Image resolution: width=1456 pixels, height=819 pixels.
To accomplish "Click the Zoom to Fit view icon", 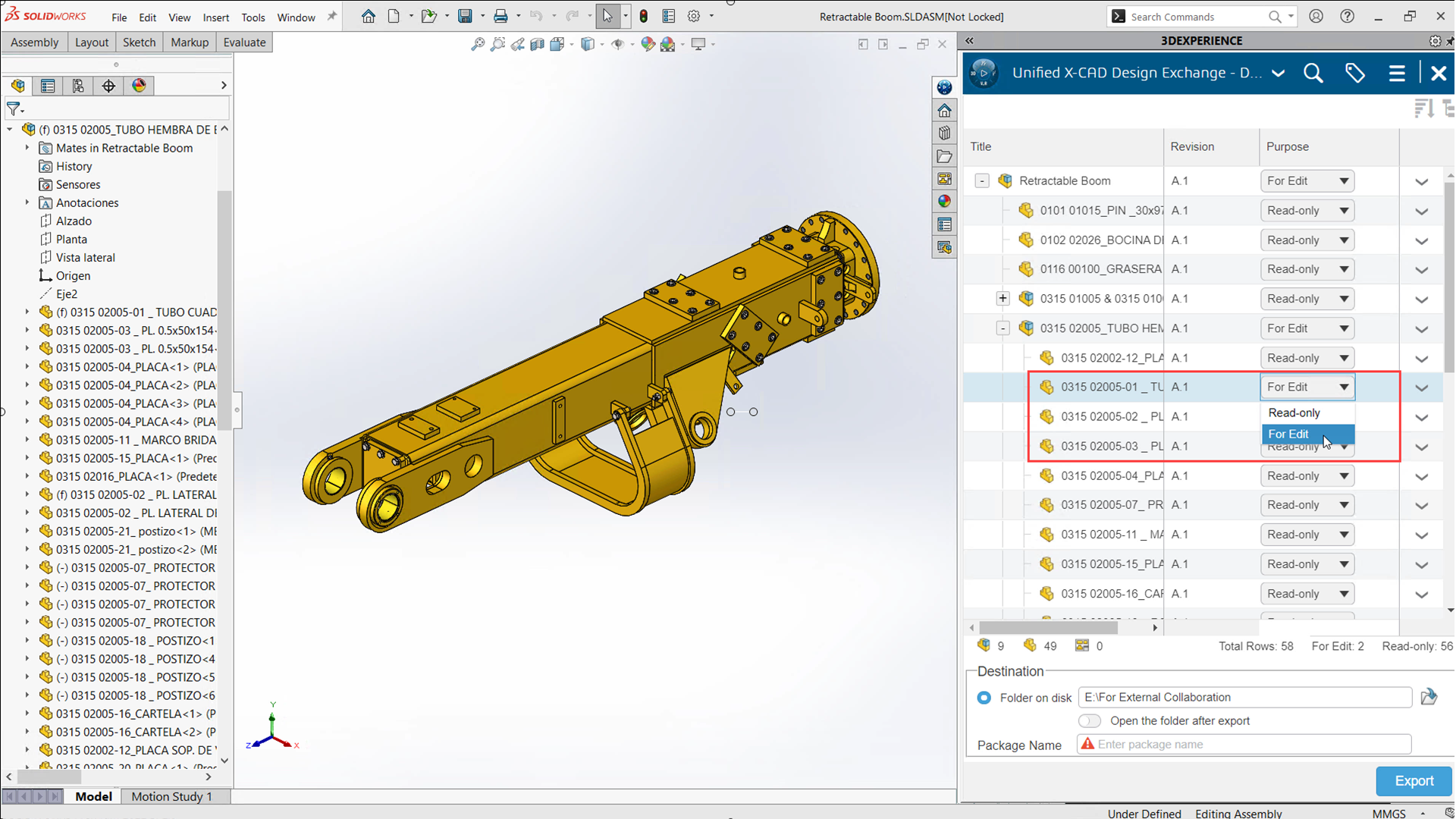I will 478,45.
